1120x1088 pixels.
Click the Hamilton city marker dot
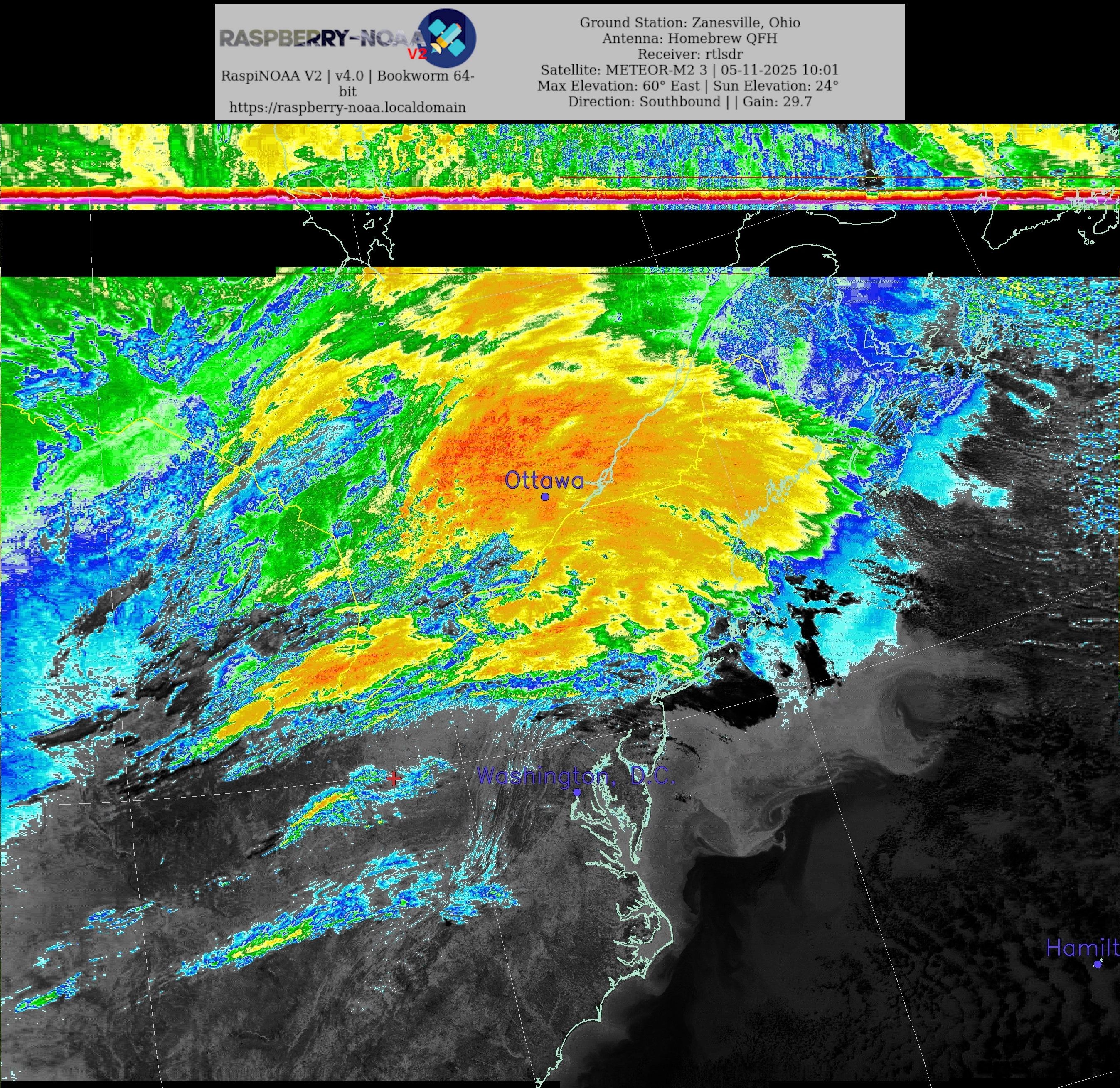(x=1097, y=964)
